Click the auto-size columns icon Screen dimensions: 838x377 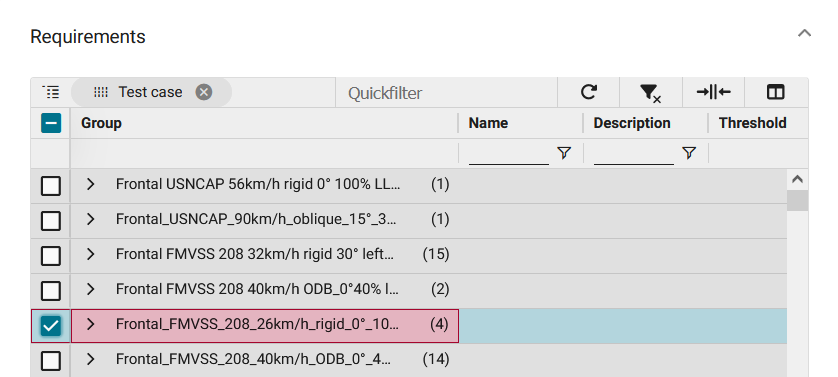pyautogui.click(x=713, y=93)
